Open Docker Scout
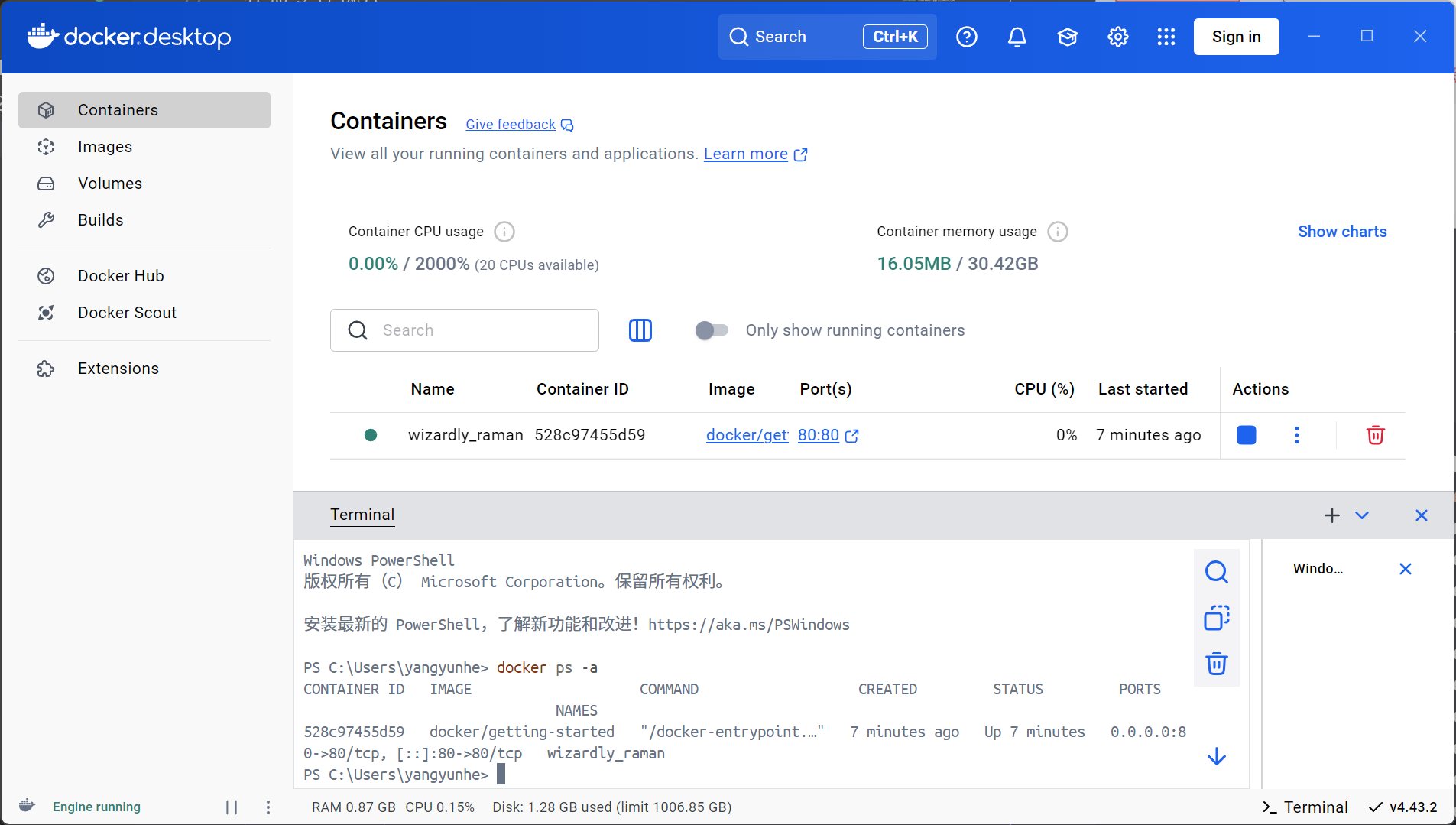Viewport: 1456px width, 825px height. pos(127,312)
